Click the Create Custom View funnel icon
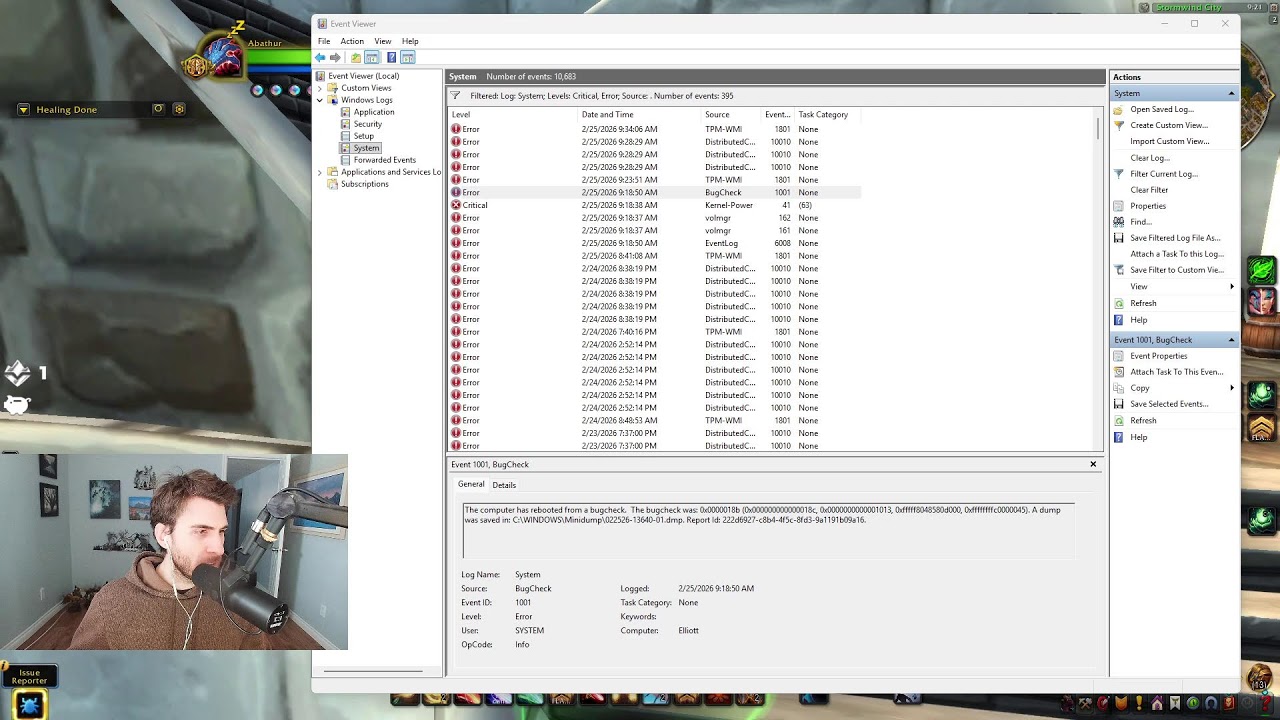Viewport: 1280px width, 720px height. tap(1119, 125)
